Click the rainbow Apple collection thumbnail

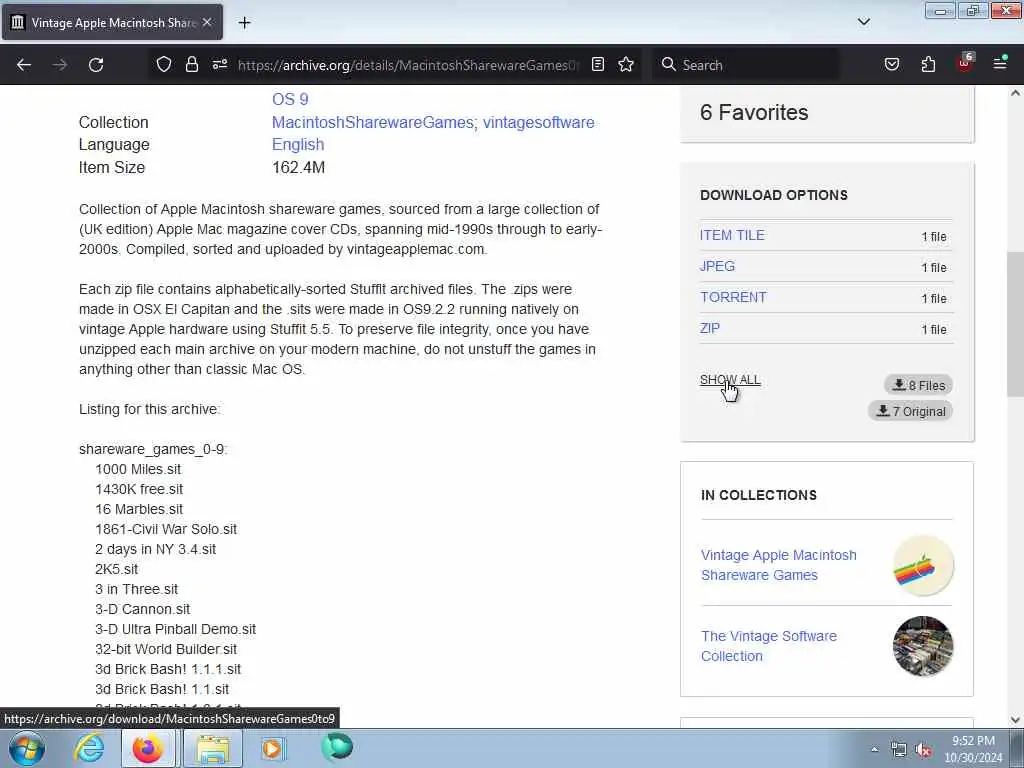tap(923, 566)
